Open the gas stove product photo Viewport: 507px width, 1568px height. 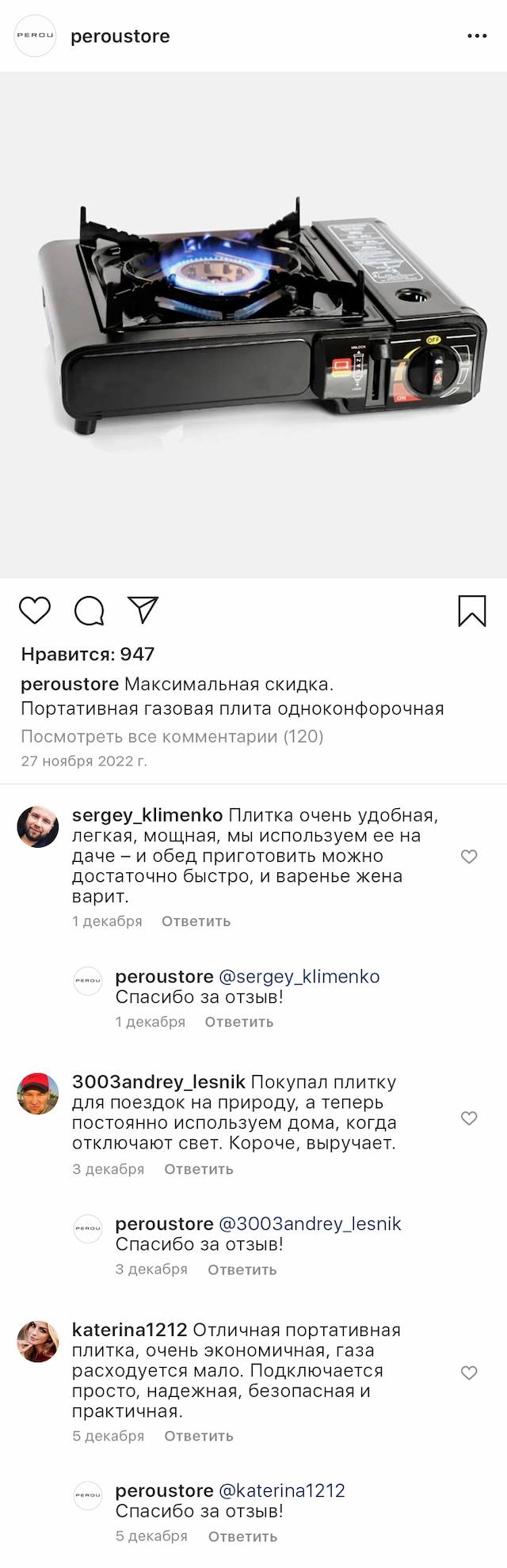click(253, 325)
